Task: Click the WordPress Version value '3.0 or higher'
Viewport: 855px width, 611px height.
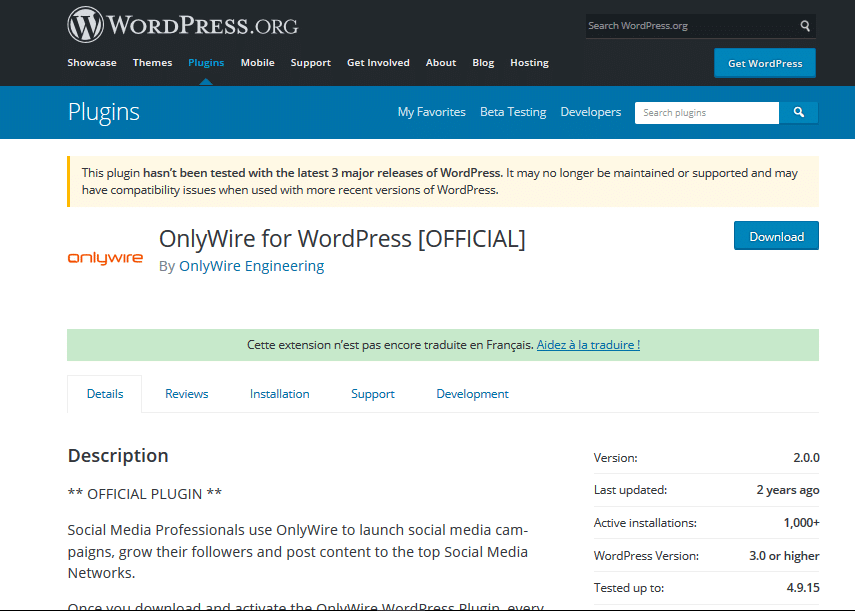Action: (x=784, y=555)
